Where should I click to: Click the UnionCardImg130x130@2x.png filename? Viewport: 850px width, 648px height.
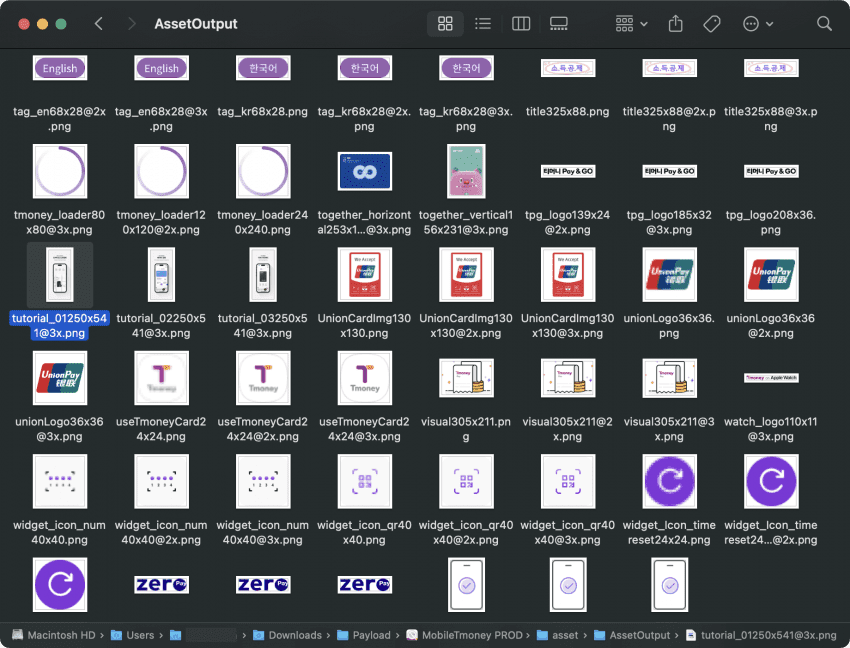(466, 325)
